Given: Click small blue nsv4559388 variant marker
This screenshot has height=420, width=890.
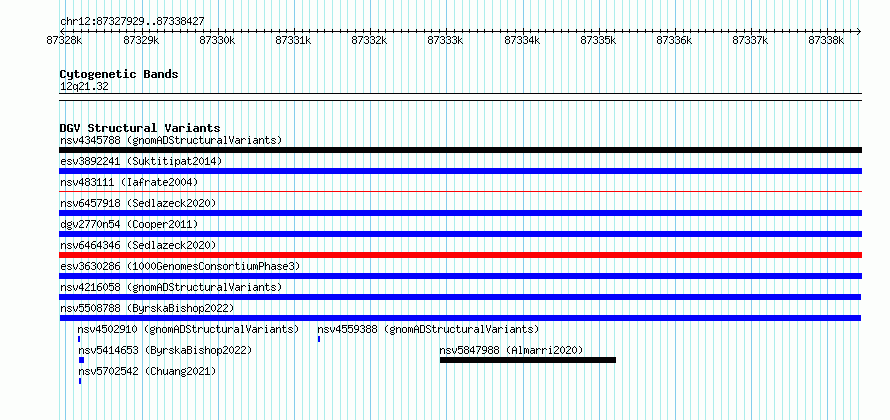Looking at the screenshot, I should (319, 339).
